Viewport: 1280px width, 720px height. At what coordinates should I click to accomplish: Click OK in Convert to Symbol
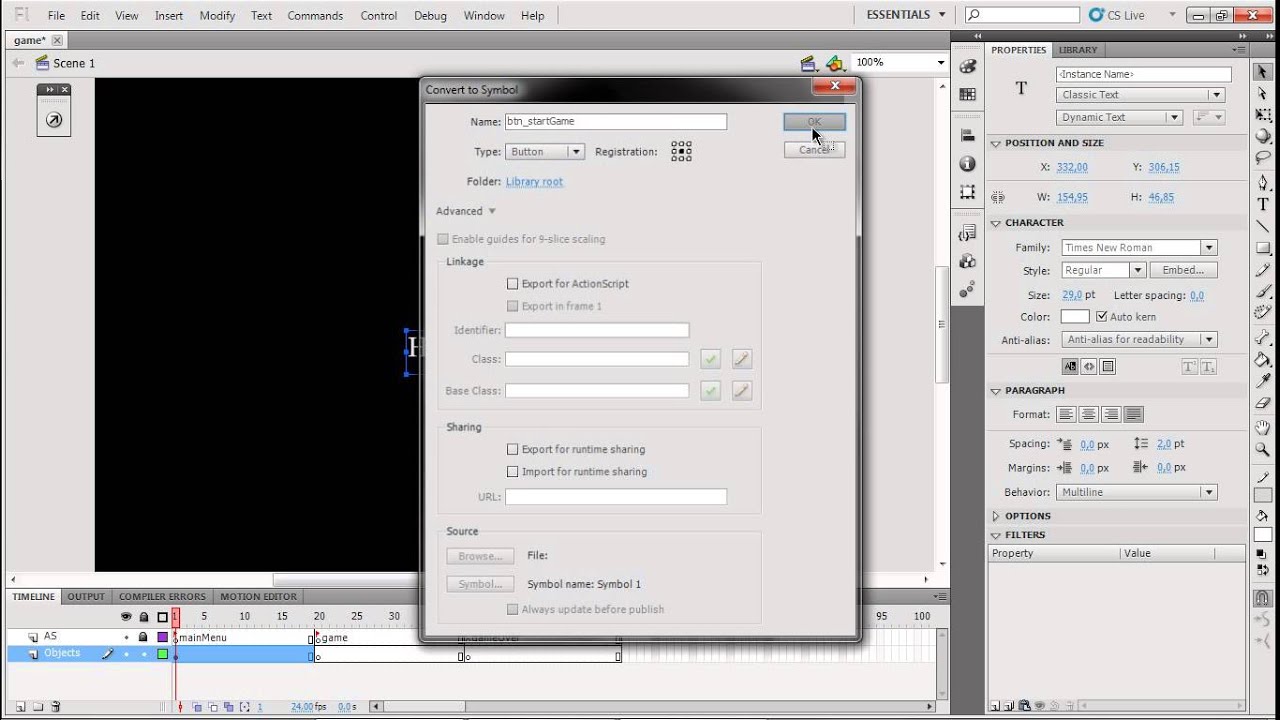coord(814,122)
